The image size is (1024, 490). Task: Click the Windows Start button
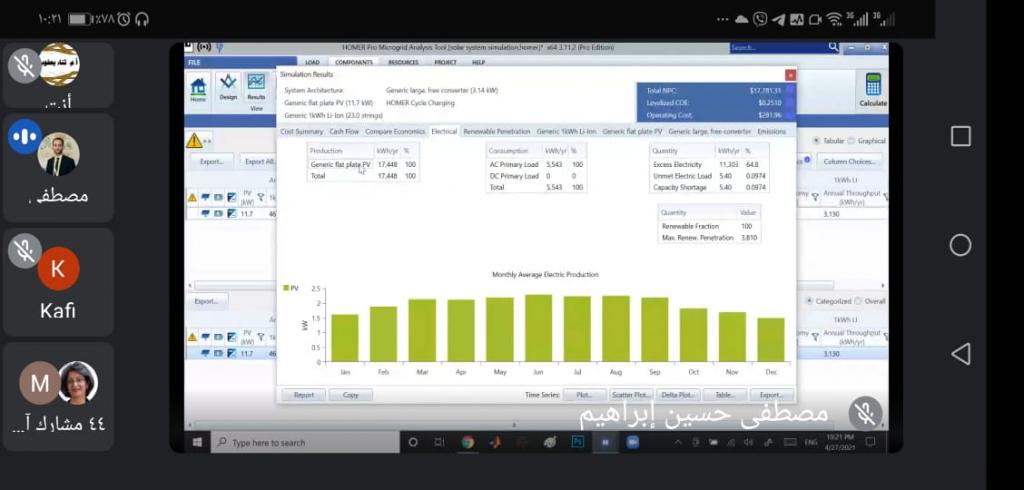197,442
